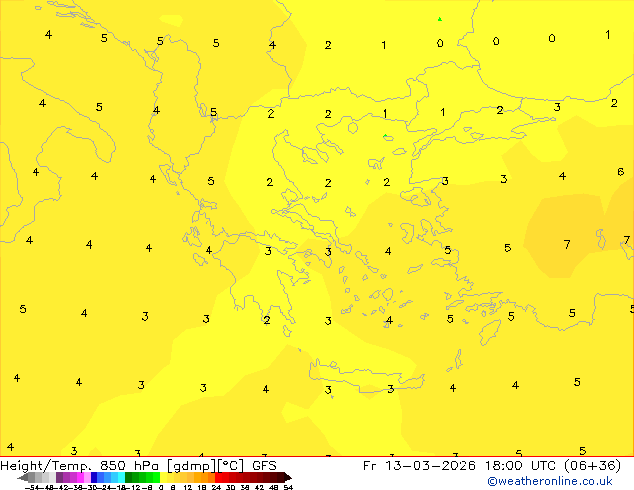Click the date 'Fr 13-03-2026'
Image resolution: width=634 pixels, height=490 pixels.
[x=419, y=466]
